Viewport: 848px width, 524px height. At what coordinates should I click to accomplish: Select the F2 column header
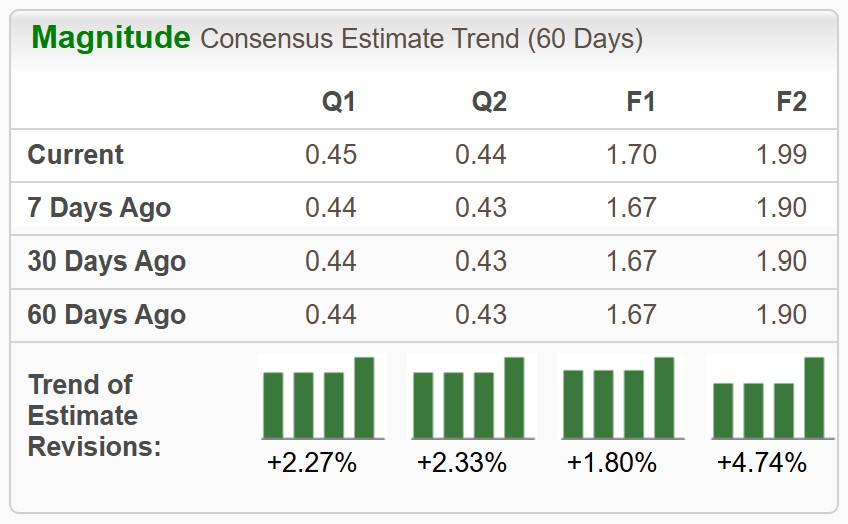[792, 102]
